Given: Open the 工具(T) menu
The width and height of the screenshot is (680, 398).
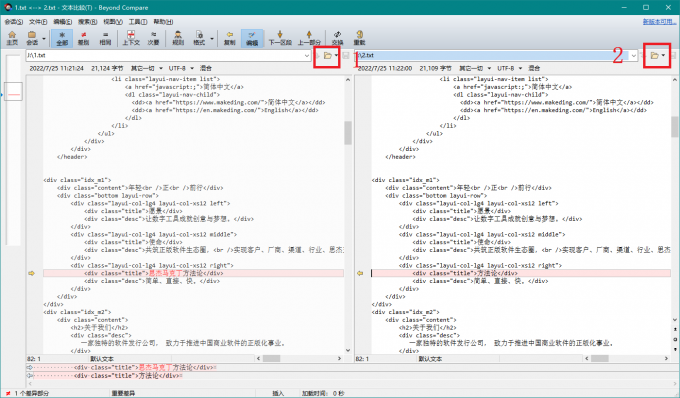Looking at the screenshot, I should click(137, 22).
